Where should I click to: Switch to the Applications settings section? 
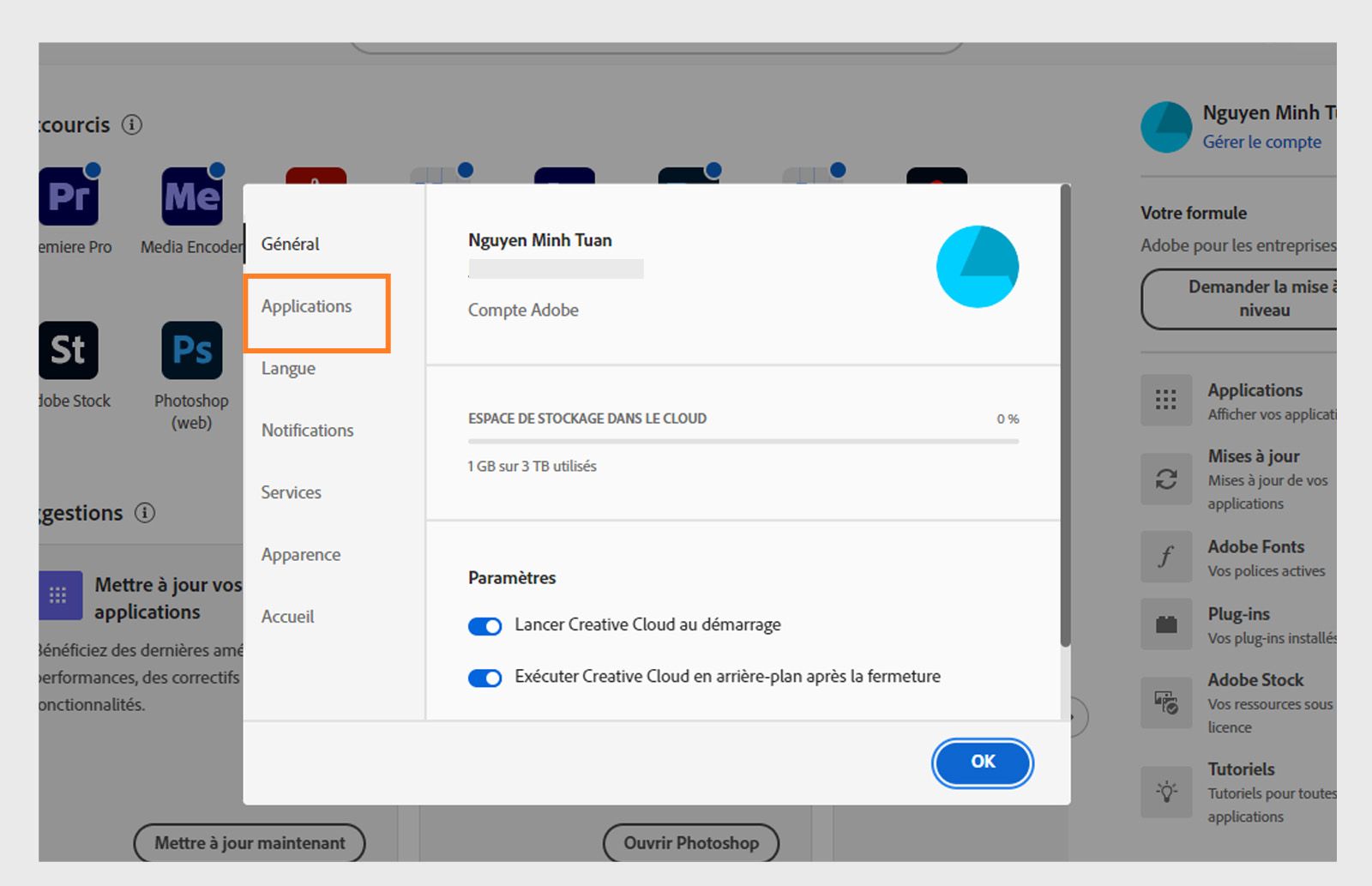click(306, 306)
